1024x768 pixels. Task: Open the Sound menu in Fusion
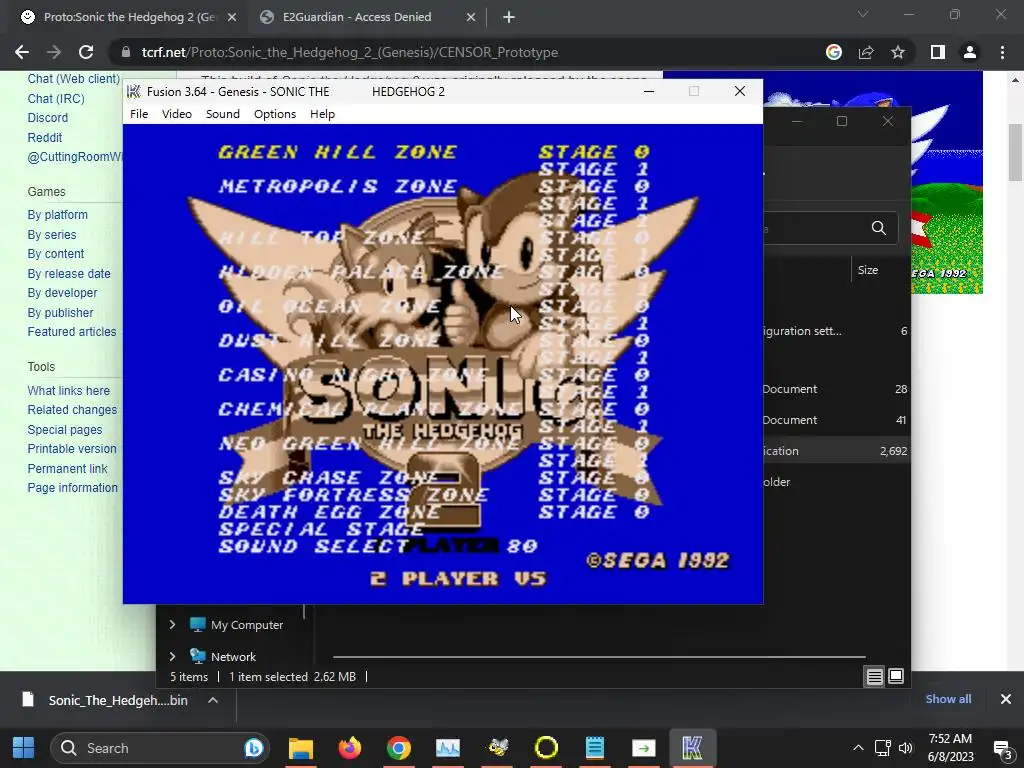223,114
